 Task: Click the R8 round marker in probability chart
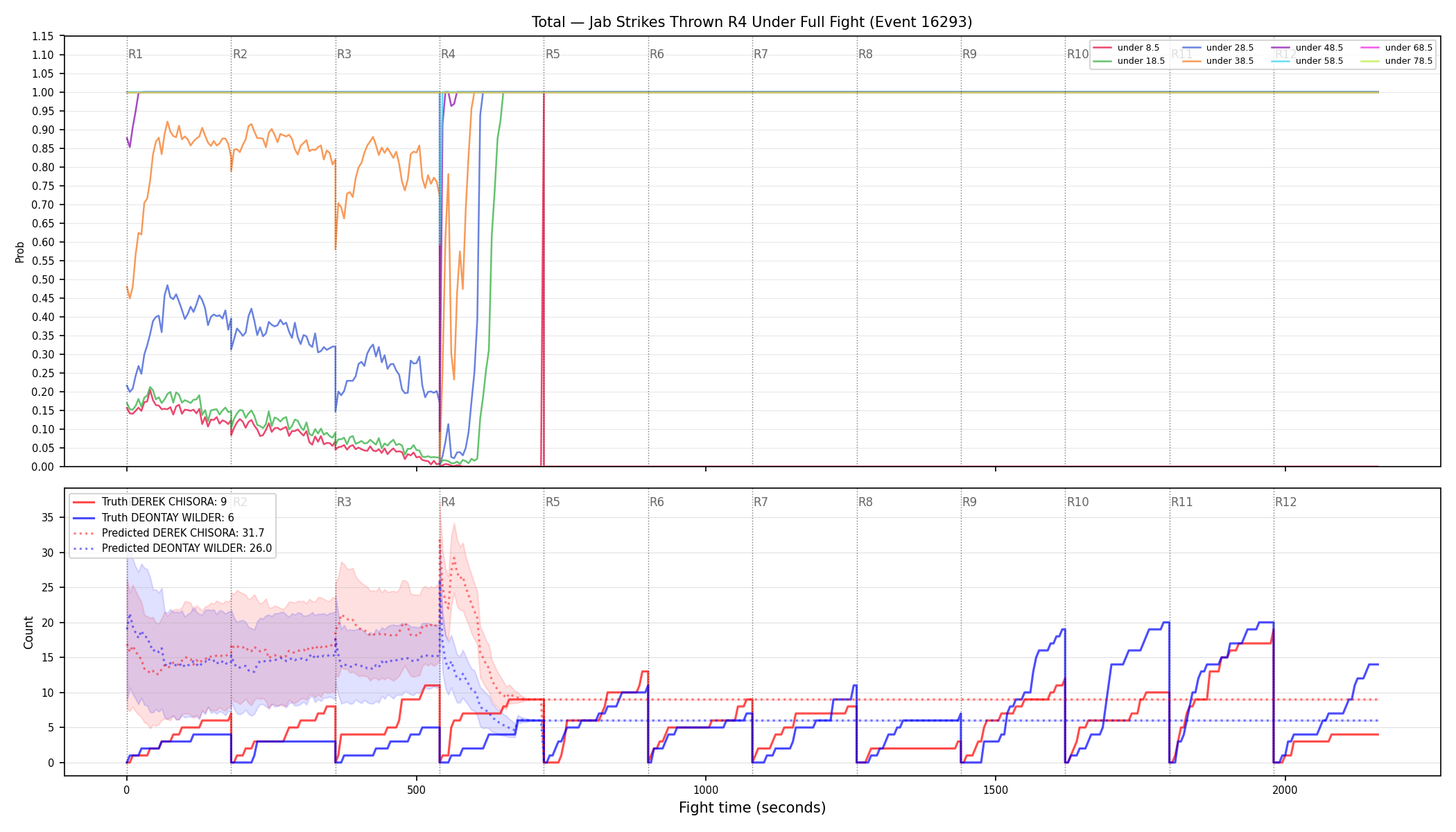[x=865, y=54]
